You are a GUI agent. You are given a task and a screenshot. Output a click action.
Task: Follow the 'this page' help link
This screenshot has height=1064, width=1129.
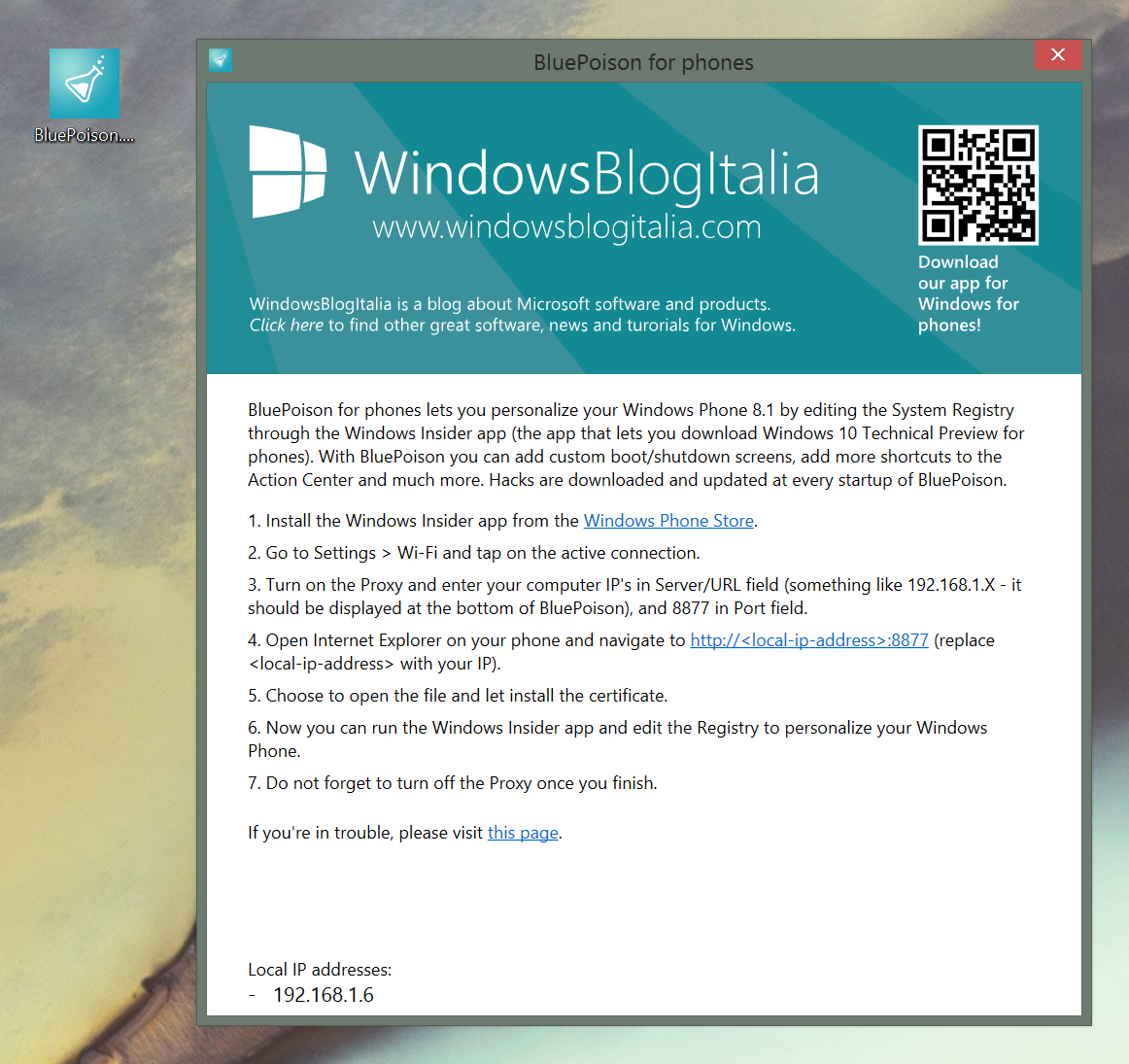(x=523, y=832)
